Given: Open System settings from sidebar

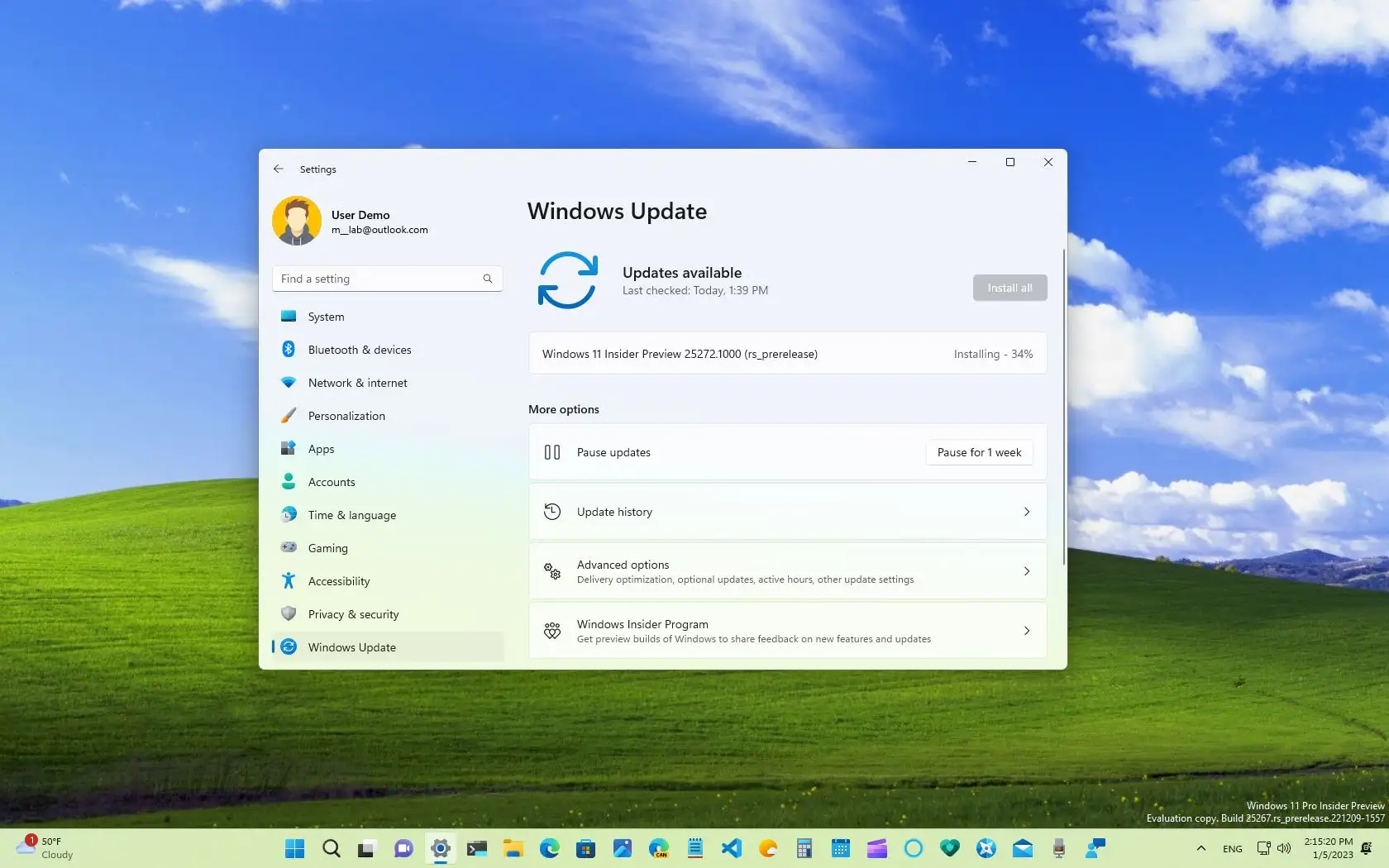Looking at the screenshot, I should (x=324, y=317).
